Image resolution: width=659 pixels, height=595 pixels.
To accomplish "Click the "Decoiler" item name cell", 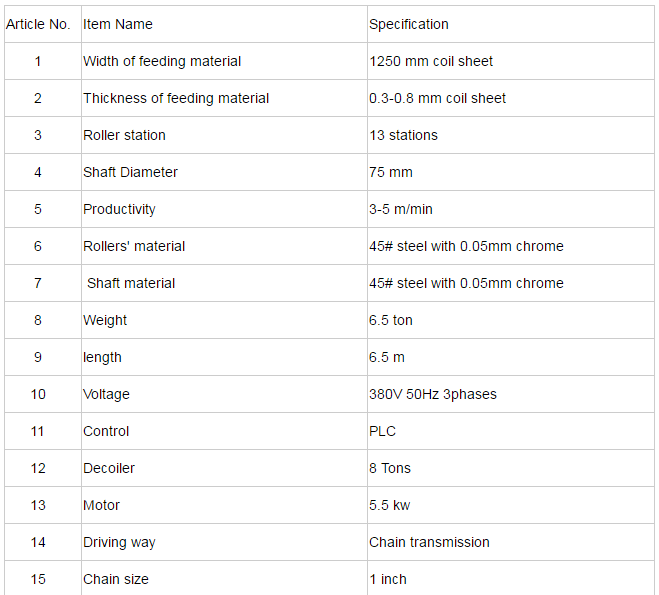I will coord(109,468).
